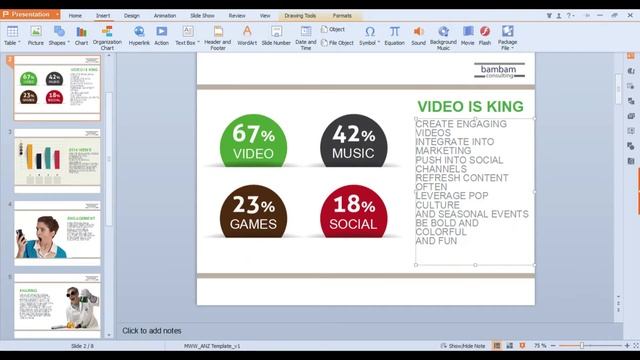640x360 pixels.
Task: Open Header and Footer
Action: click(x=218, y=38)
